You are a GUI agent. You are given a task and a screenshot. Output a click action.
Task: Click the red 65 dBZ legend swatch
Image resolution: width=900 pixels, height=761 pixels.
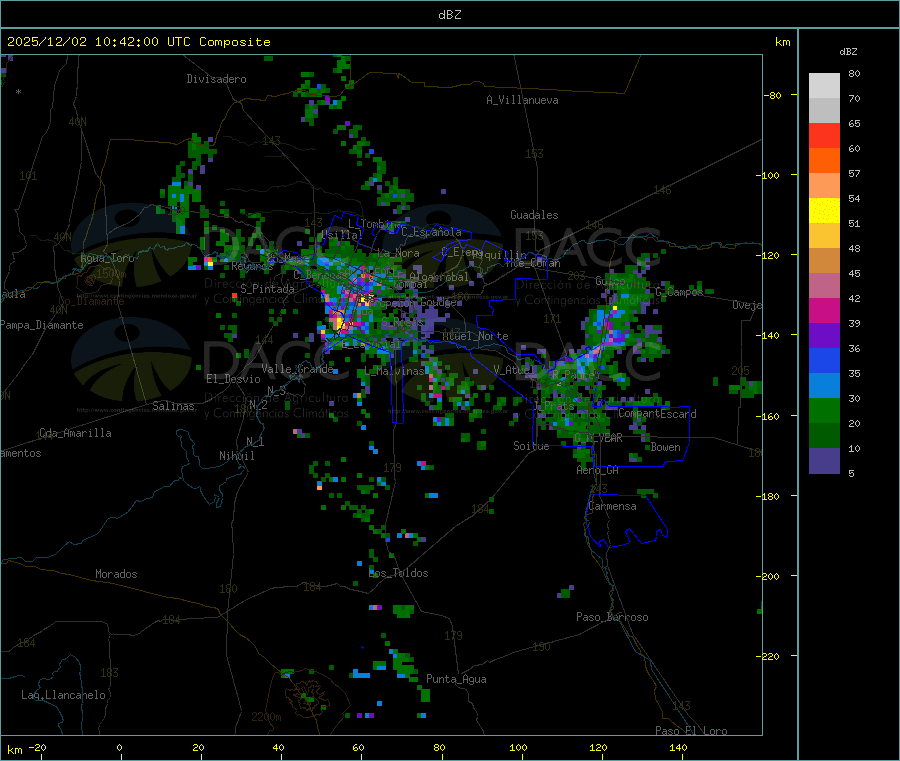(x=824, y=135)
